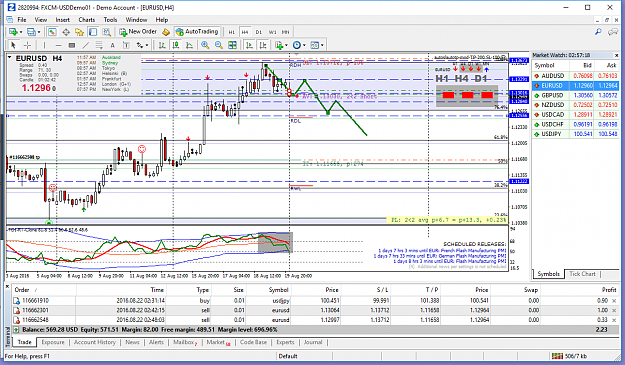Open a new chart with the toolbar icon

[x=13, y=32]
